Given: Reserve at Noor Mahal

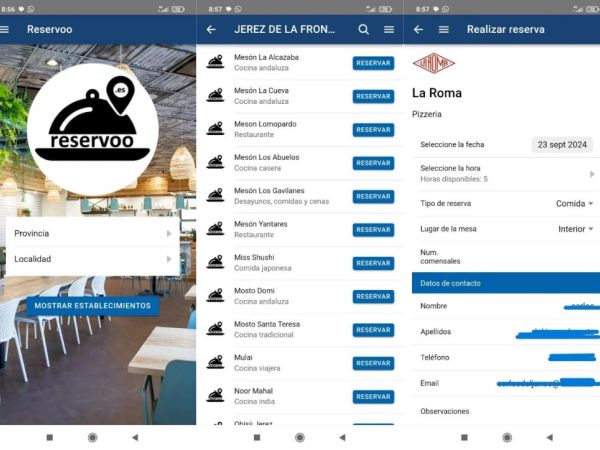Looking at the screenshot, I should click(373, 397).
